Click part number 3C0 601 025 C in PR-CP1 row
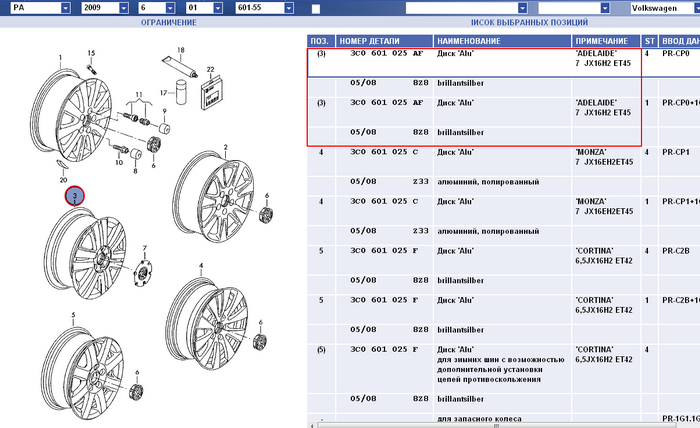This screenshot has width=700, height=428. point(384,152)
